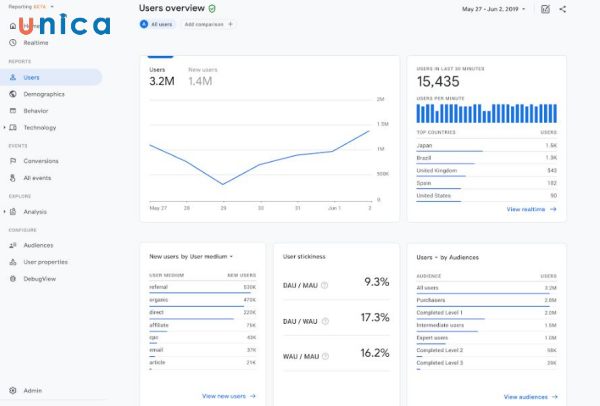Click help icon beside first DAU / MAU
This screenshot has height=406, width=600.
tap(325, 284)
